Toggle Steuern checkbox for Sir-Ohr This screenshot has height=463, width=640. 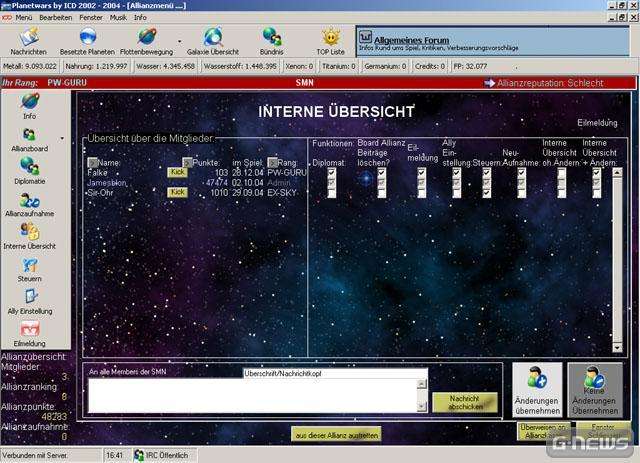pyautogui.click(x=487, y=193)
